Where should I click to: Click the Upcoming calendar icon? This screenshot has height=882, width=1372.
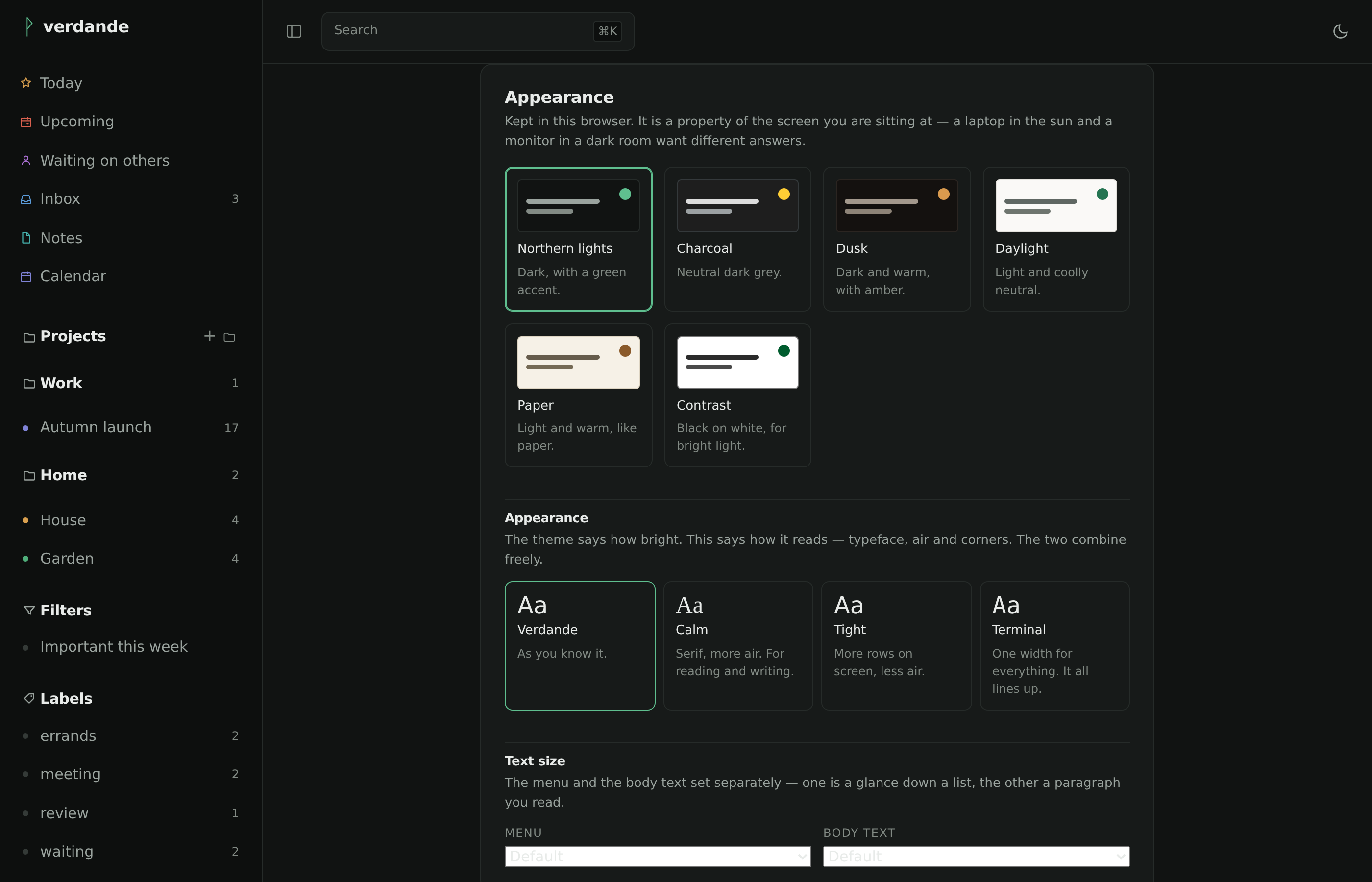[x=26, y=122]
